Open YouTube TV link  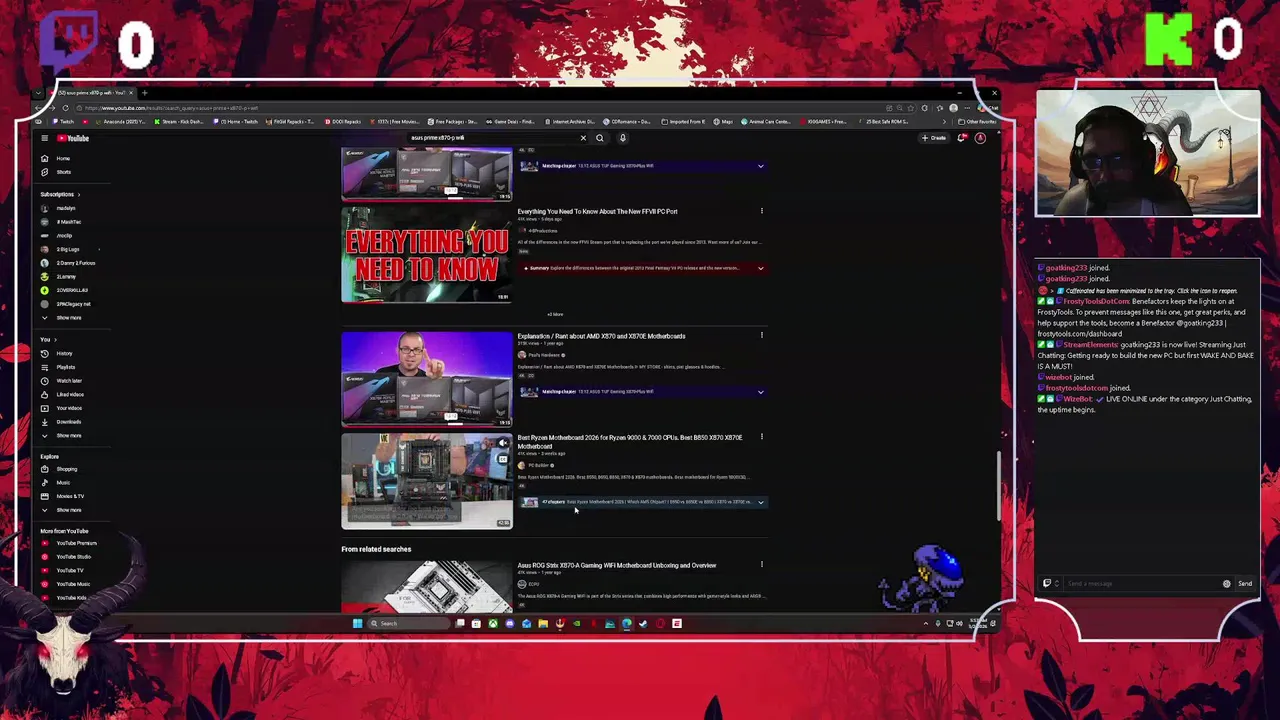pyautogui.click(x=69, y=570)
